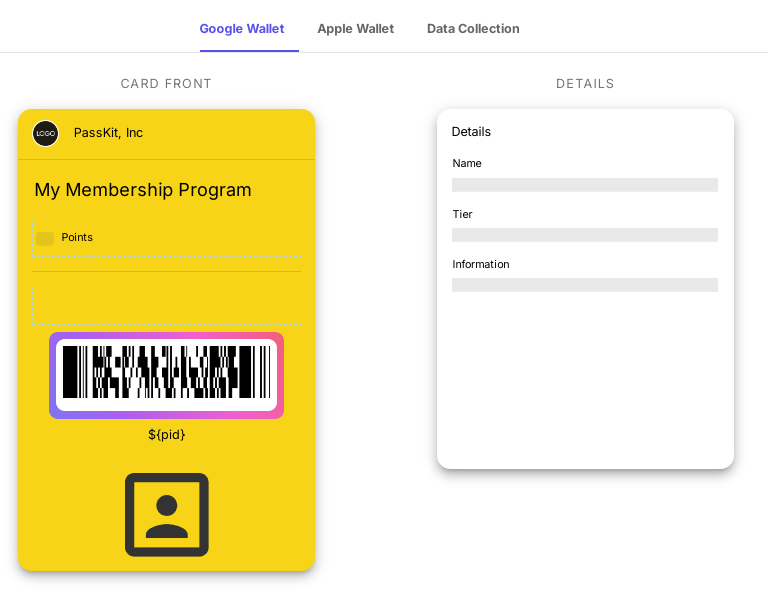Click the Tier label
The image size is (768, 610).
click(462, 214)
